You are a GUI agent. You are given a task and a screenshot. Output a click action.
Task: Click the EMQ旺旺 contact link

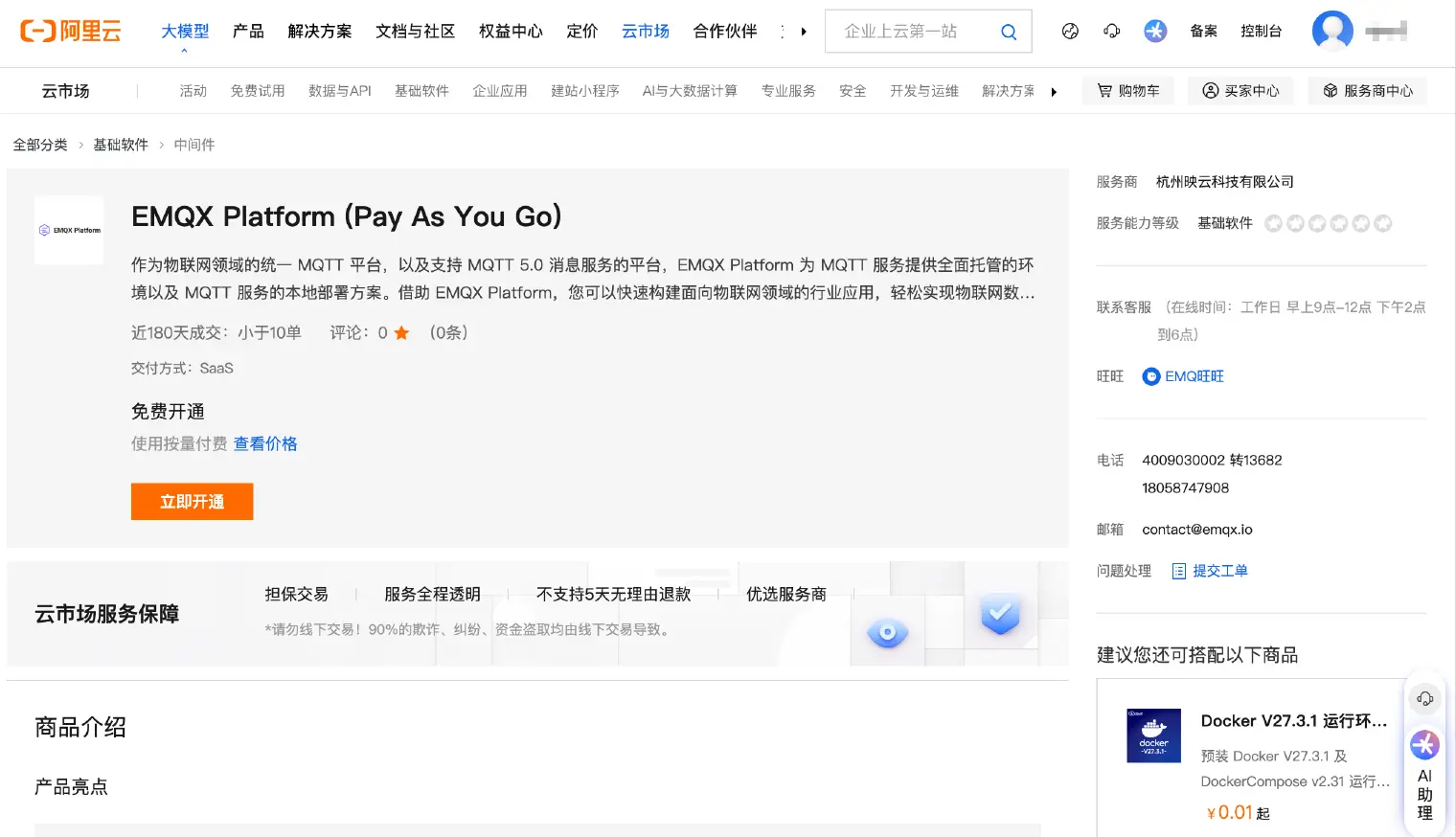pos(1194,376)
